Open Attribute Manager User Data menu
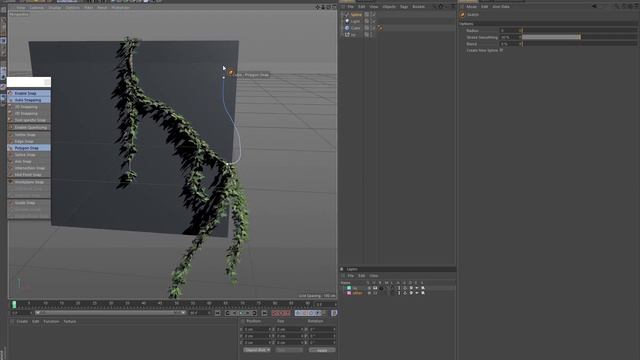Image resolution: width=640 pixels, height=360 pixels. [x=501, y=7]
